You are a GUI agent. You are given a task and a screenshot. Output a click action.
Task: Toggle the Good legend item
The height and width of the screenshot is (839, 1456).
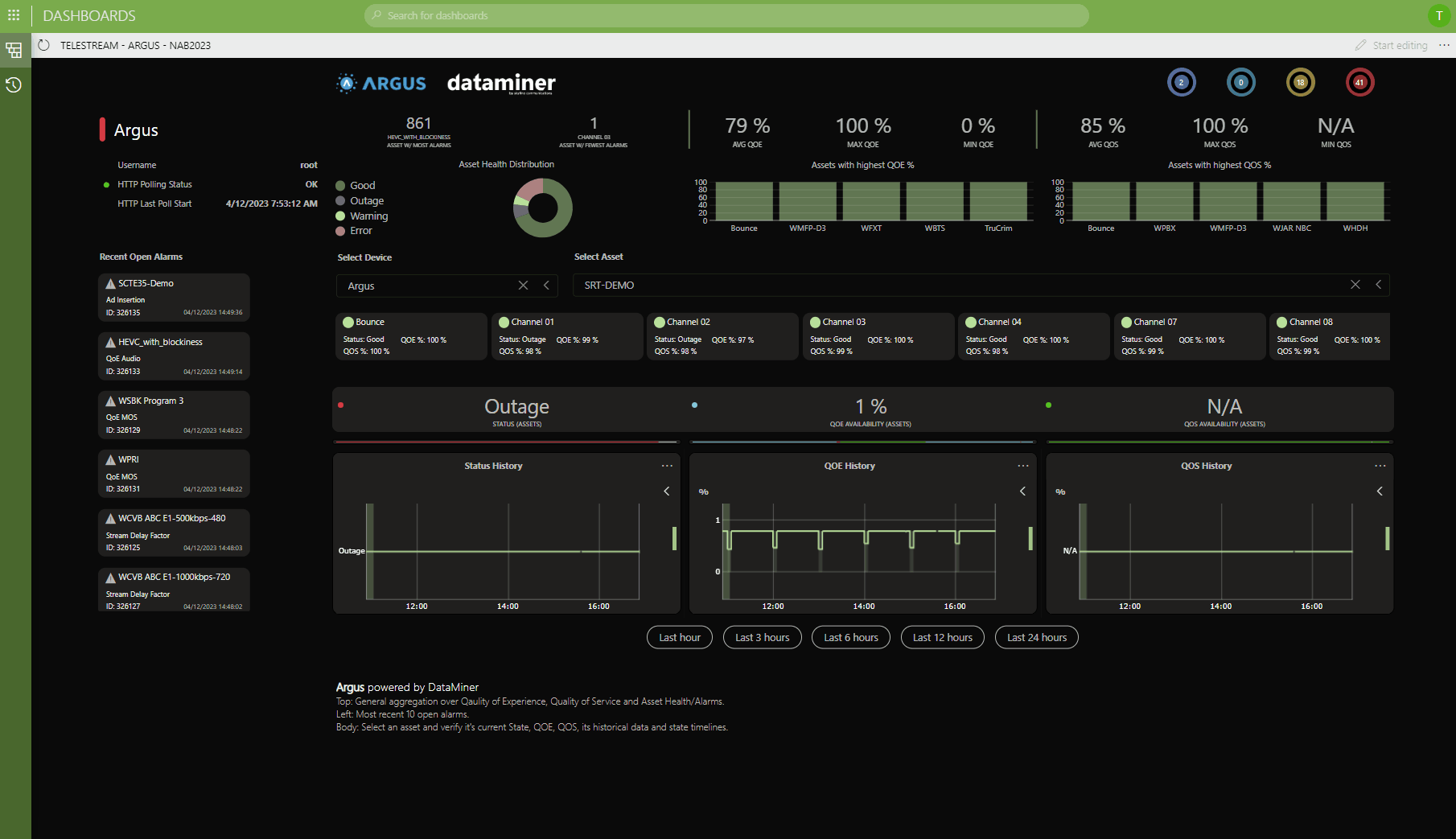click(x=356, y=186)
